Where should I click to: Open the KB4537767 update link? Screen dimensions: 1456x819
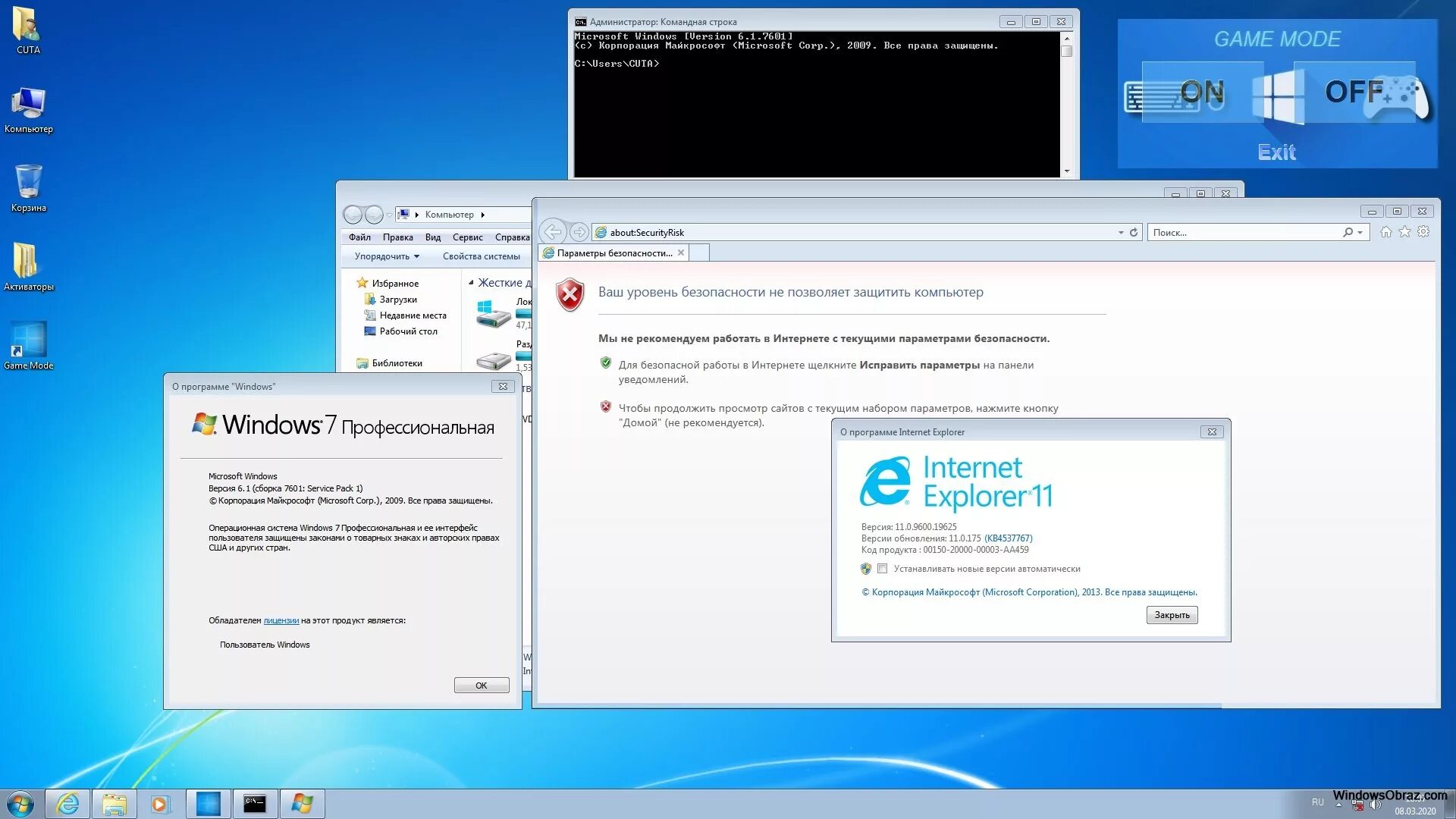[x=1009, y=538]
